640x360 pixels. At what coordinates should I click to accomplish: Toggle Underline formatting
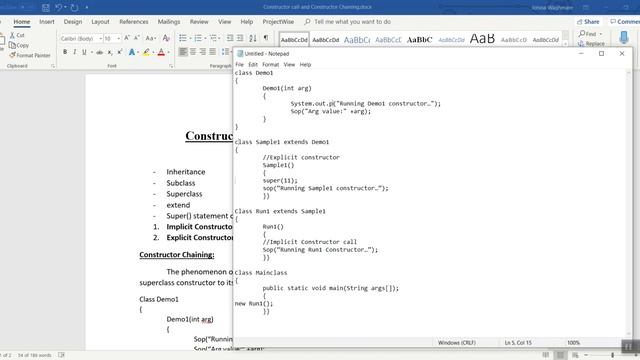84,52
